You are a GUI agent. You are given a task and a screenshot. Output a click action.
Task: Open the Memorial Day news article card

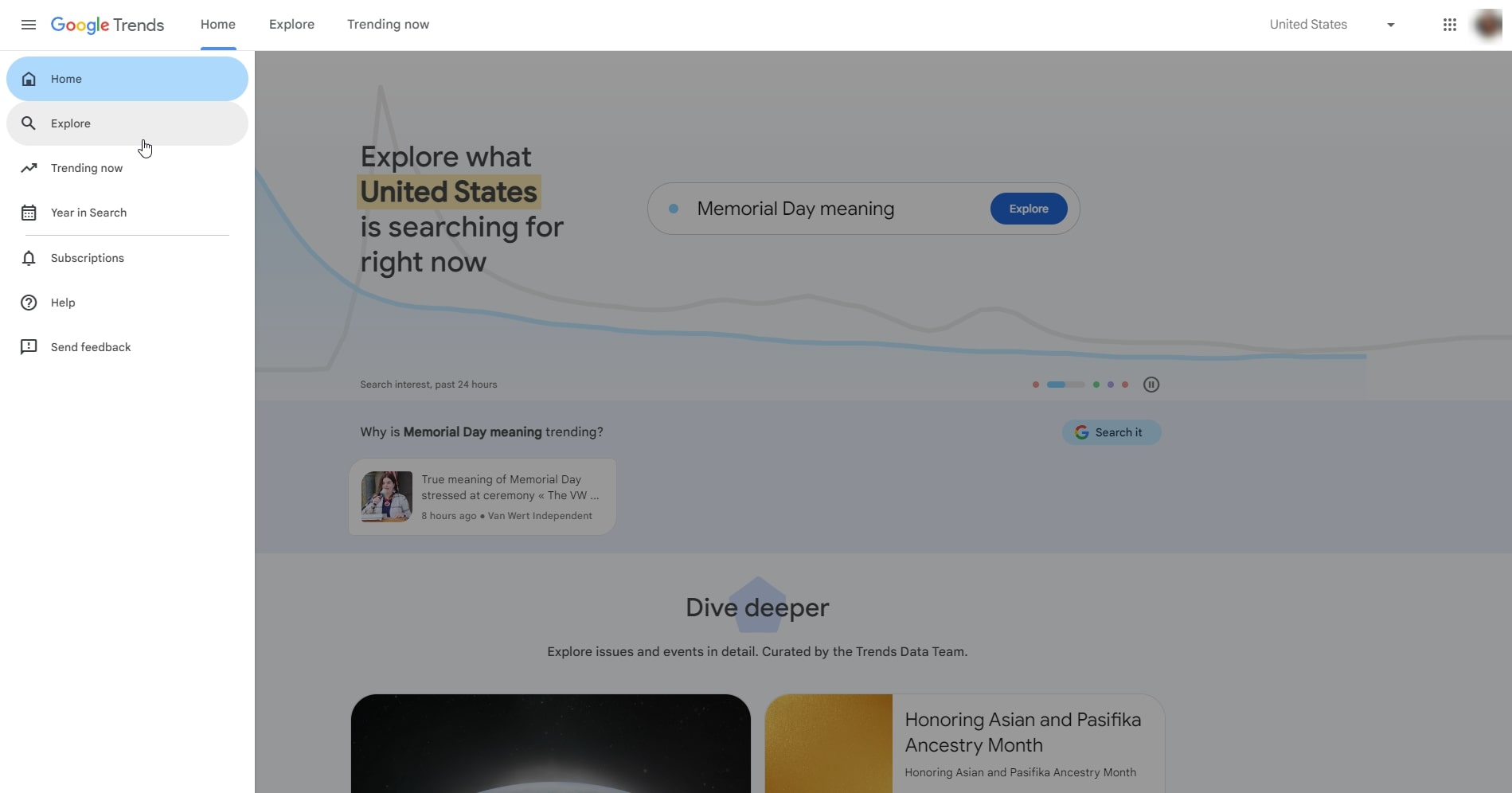(x=483, y=497)
